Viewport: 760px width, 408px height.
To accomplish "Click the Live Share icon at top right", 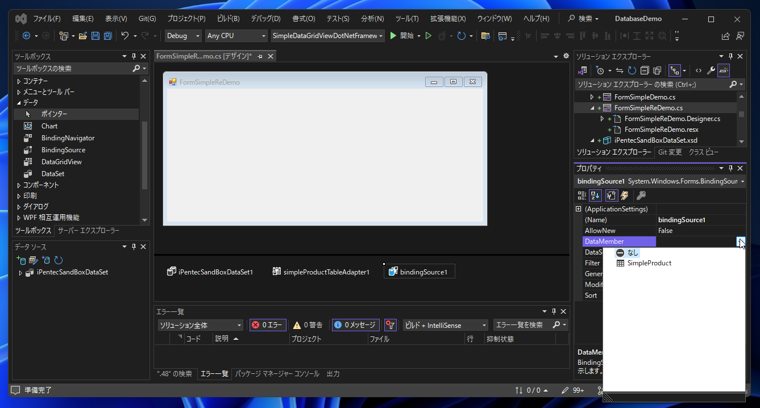I will pyautogui.click(x=726, y=36).
